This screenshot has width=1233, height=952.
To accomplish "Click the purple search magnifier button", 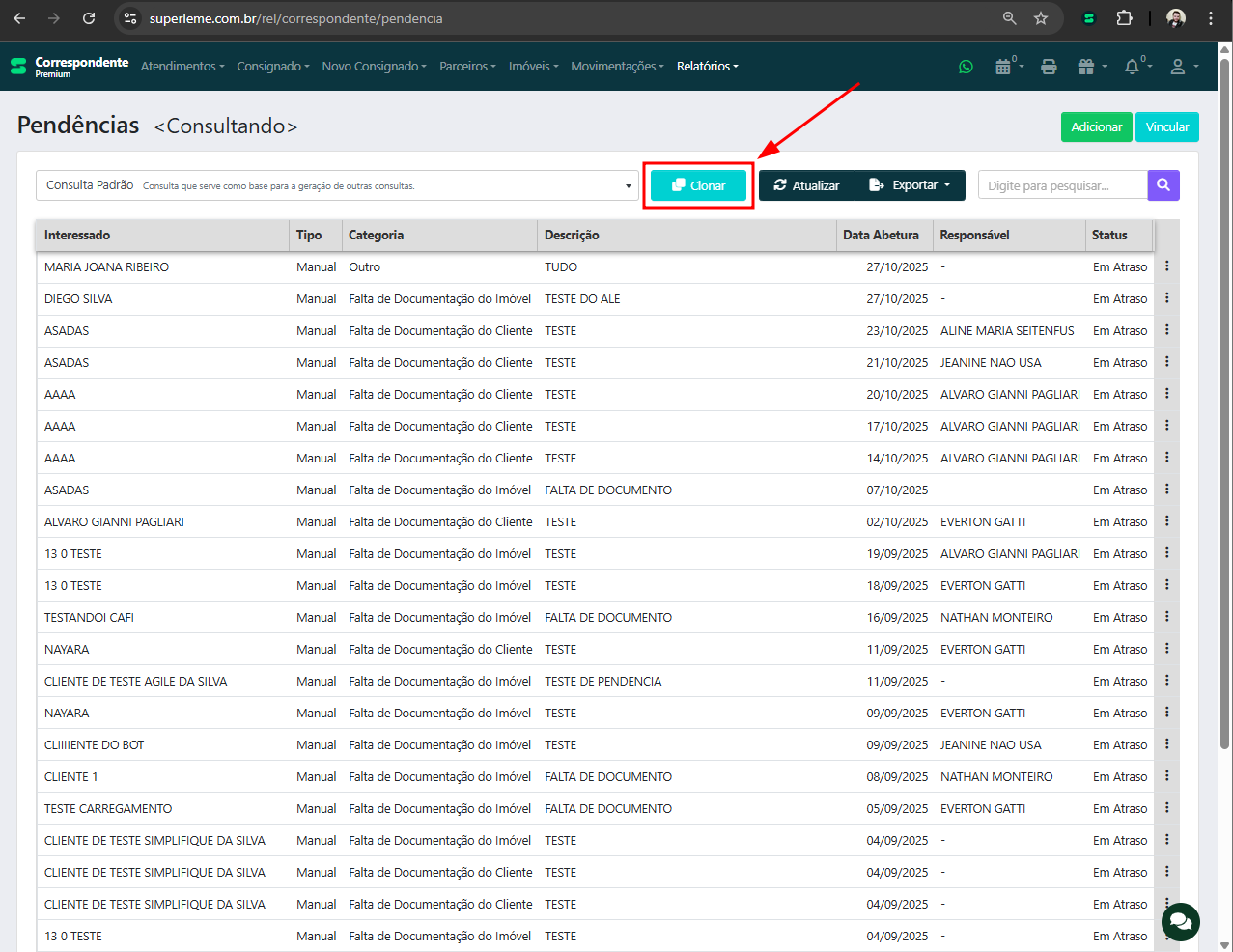I will tap(1163, 185).
